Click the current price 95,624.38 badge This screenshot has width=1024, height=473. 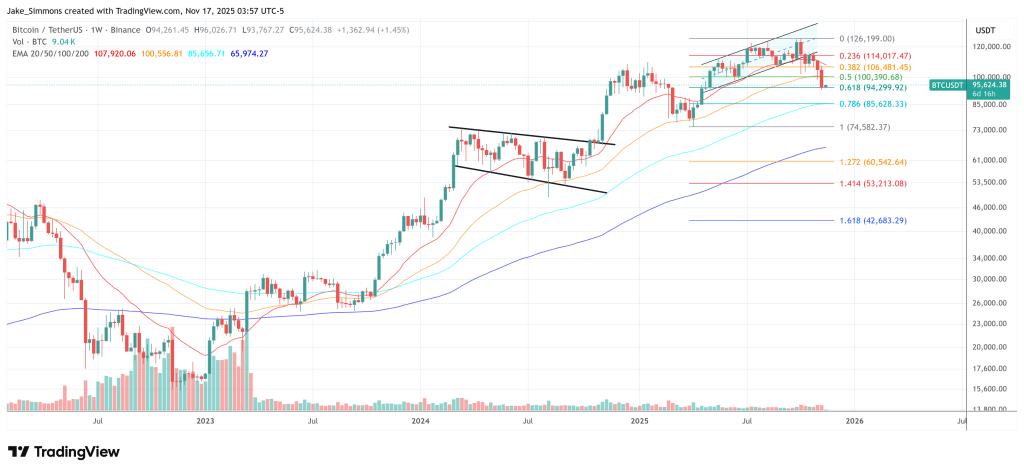click(x=988, y=86)
